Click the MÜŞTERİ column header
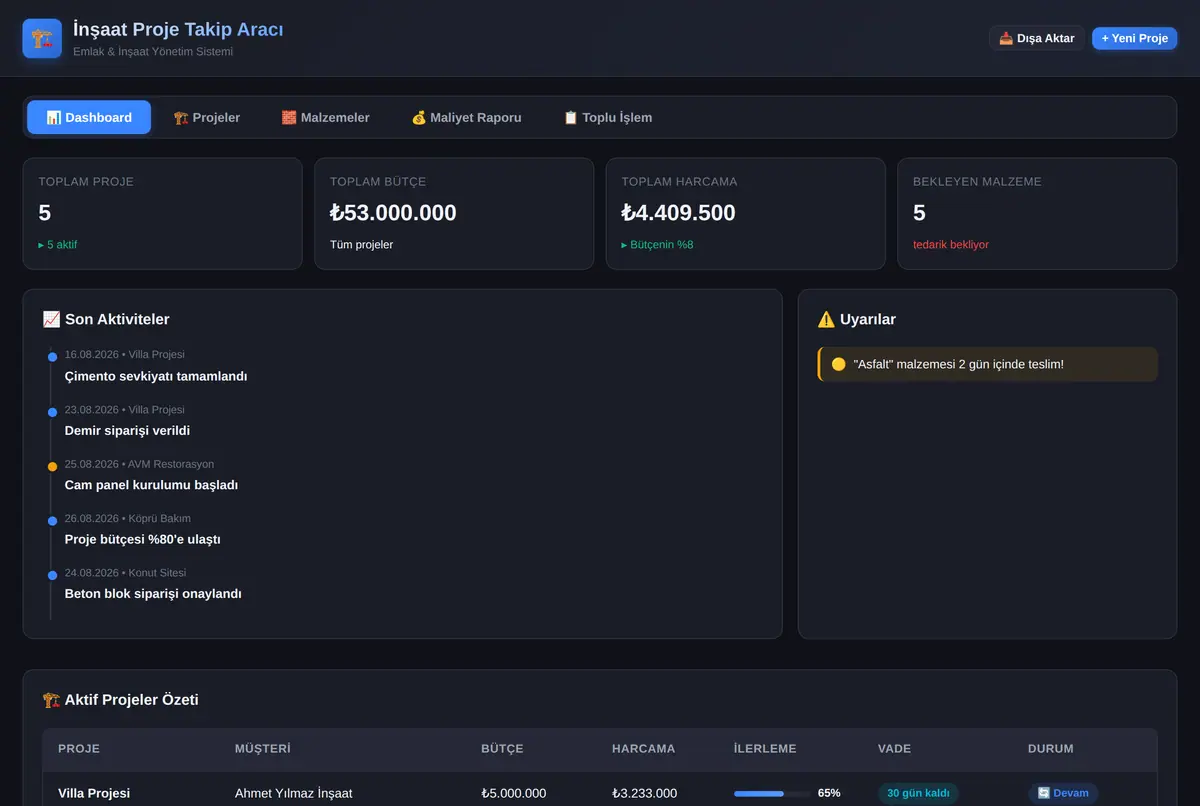1200x806 pixels. pos(262,749)
